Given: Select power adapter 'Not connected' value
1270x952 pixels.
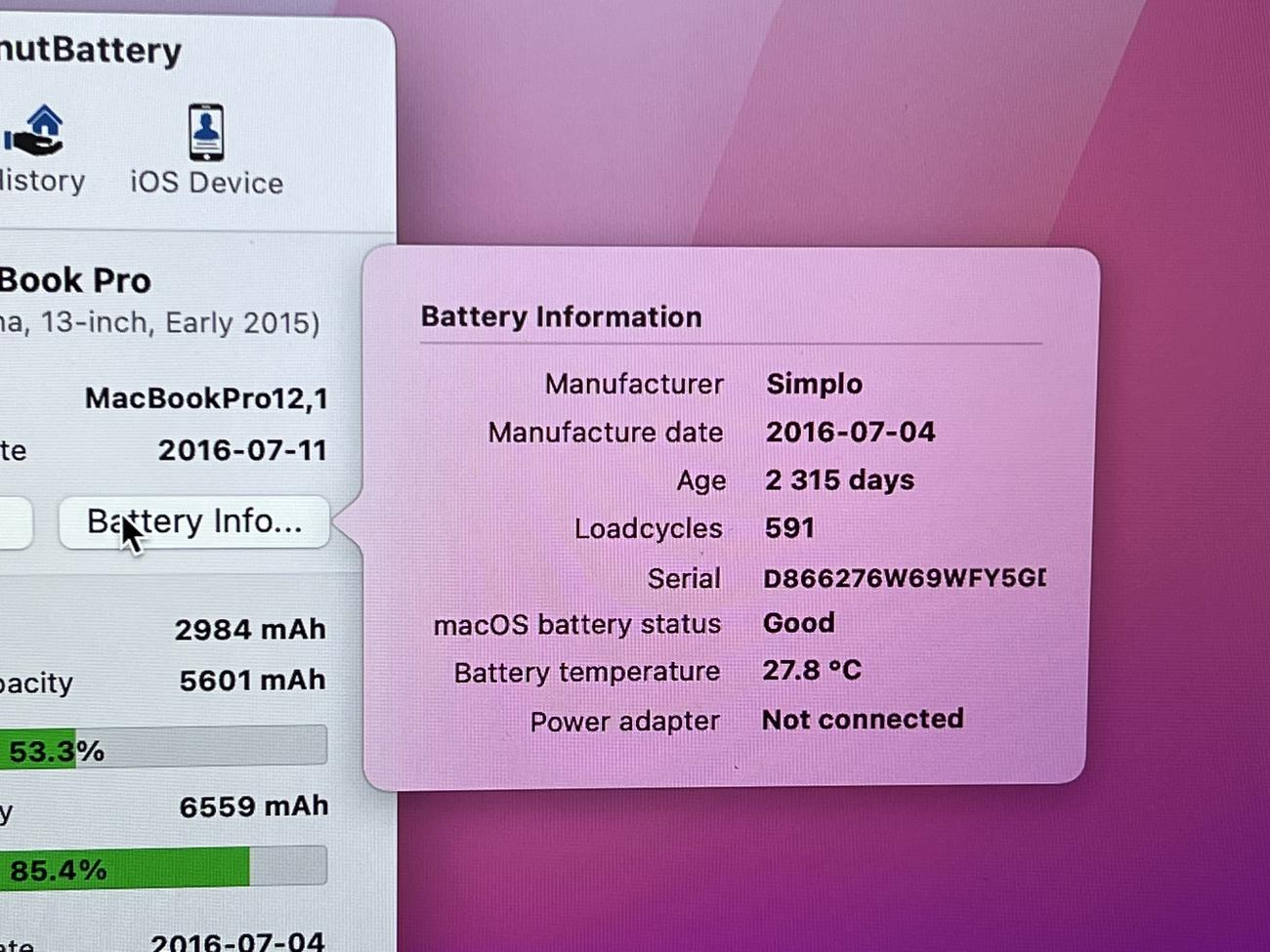Looking at the screenshot, I should coord(862,720).
